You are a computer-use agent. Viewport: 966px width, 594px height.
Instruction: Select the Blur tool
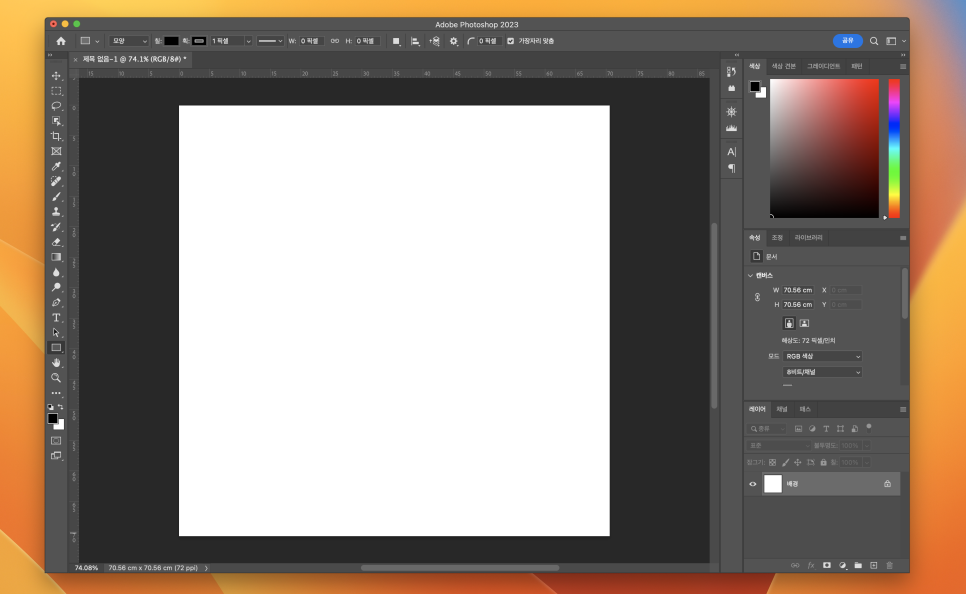56,272
